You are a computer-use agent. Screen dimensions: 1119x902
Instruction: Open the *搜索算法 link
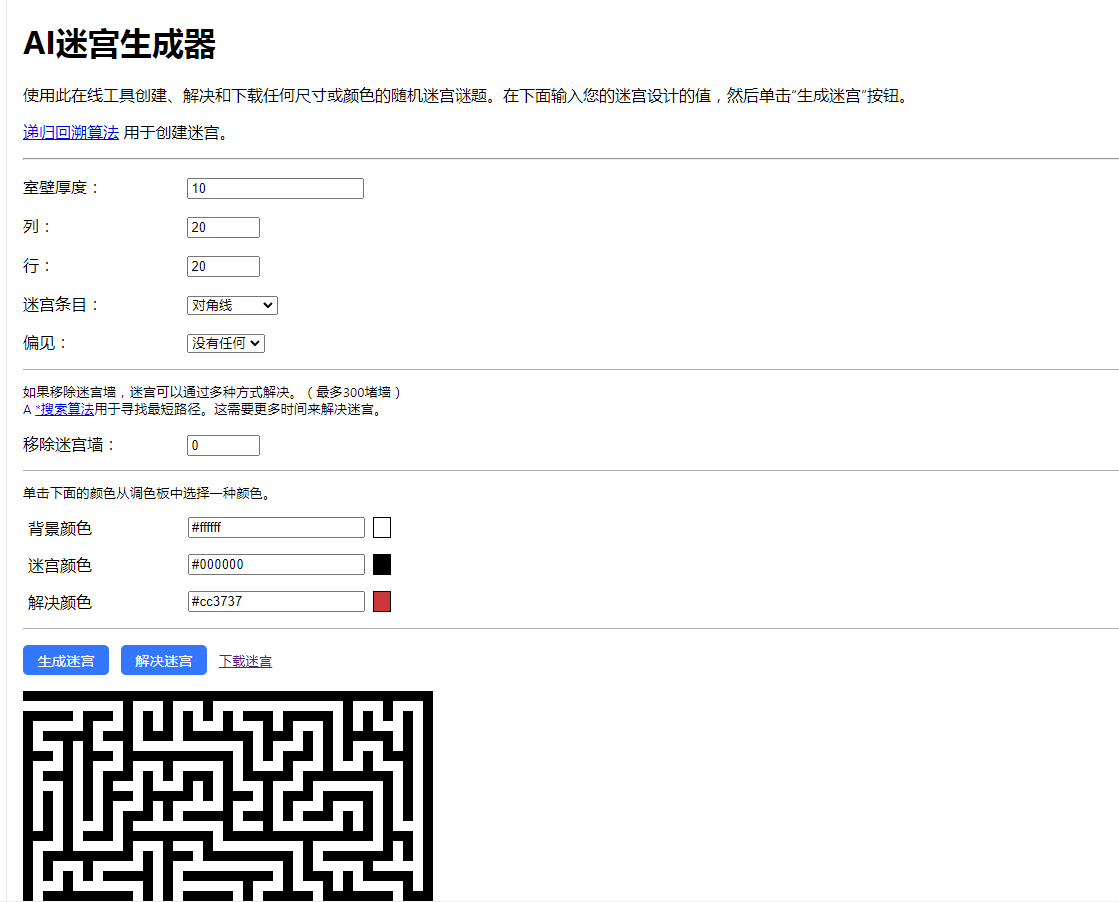coord(66,408)
